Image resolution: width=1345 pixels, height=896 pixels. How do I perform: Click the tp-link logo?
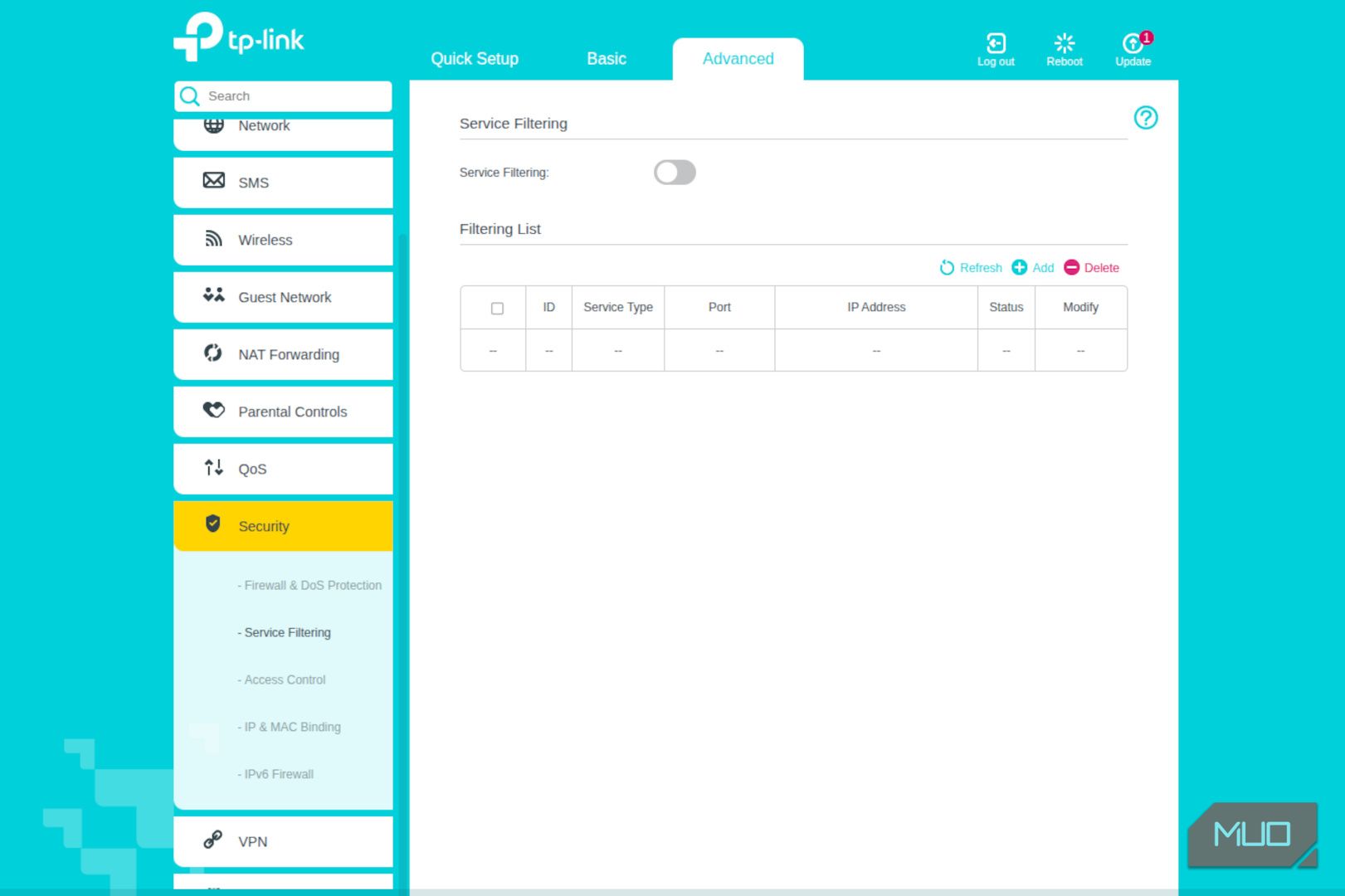(239, 37)
